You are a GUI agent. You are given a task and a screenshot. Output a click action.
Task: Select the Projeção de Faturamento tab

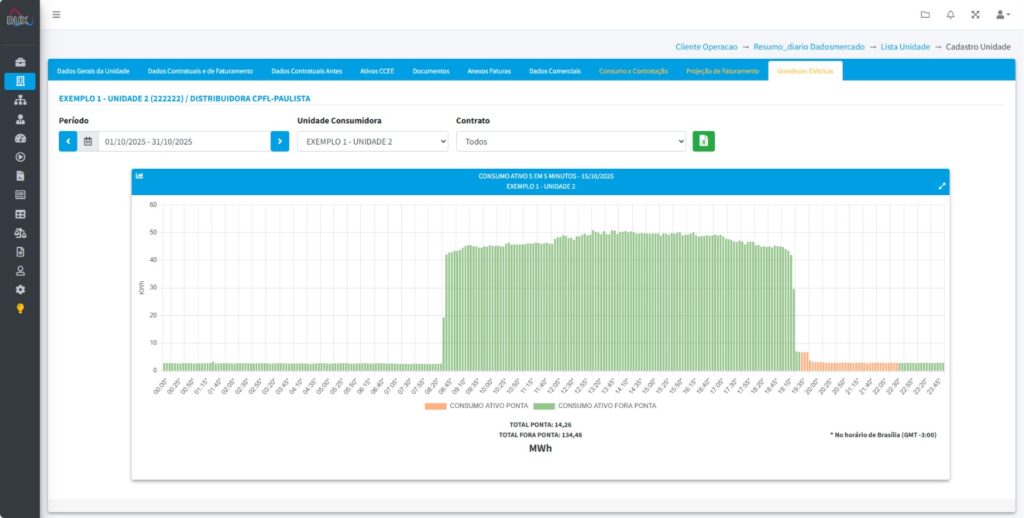pyautogui.click(x=722, y=71)
